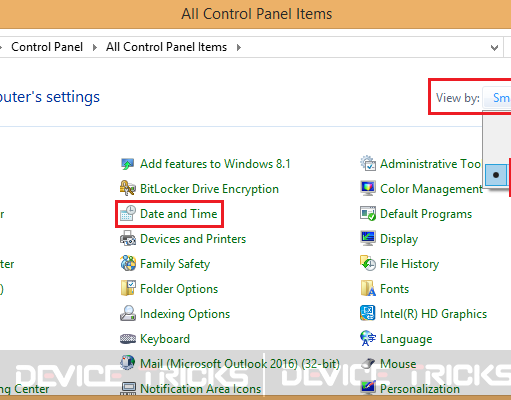Expand the arrow after the Control Panel breadcrumb
The image size is (511, 400).
coord(95,47)
